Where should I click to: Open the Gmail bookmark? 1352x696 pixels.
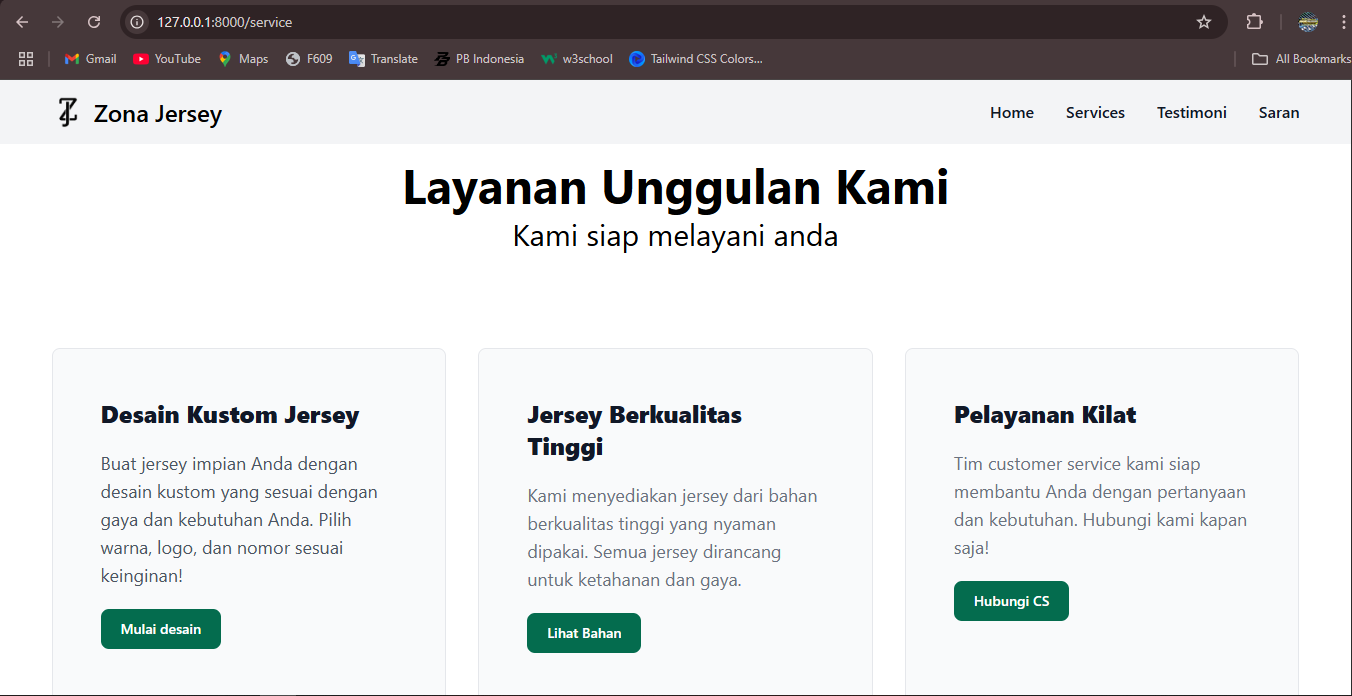91,59
